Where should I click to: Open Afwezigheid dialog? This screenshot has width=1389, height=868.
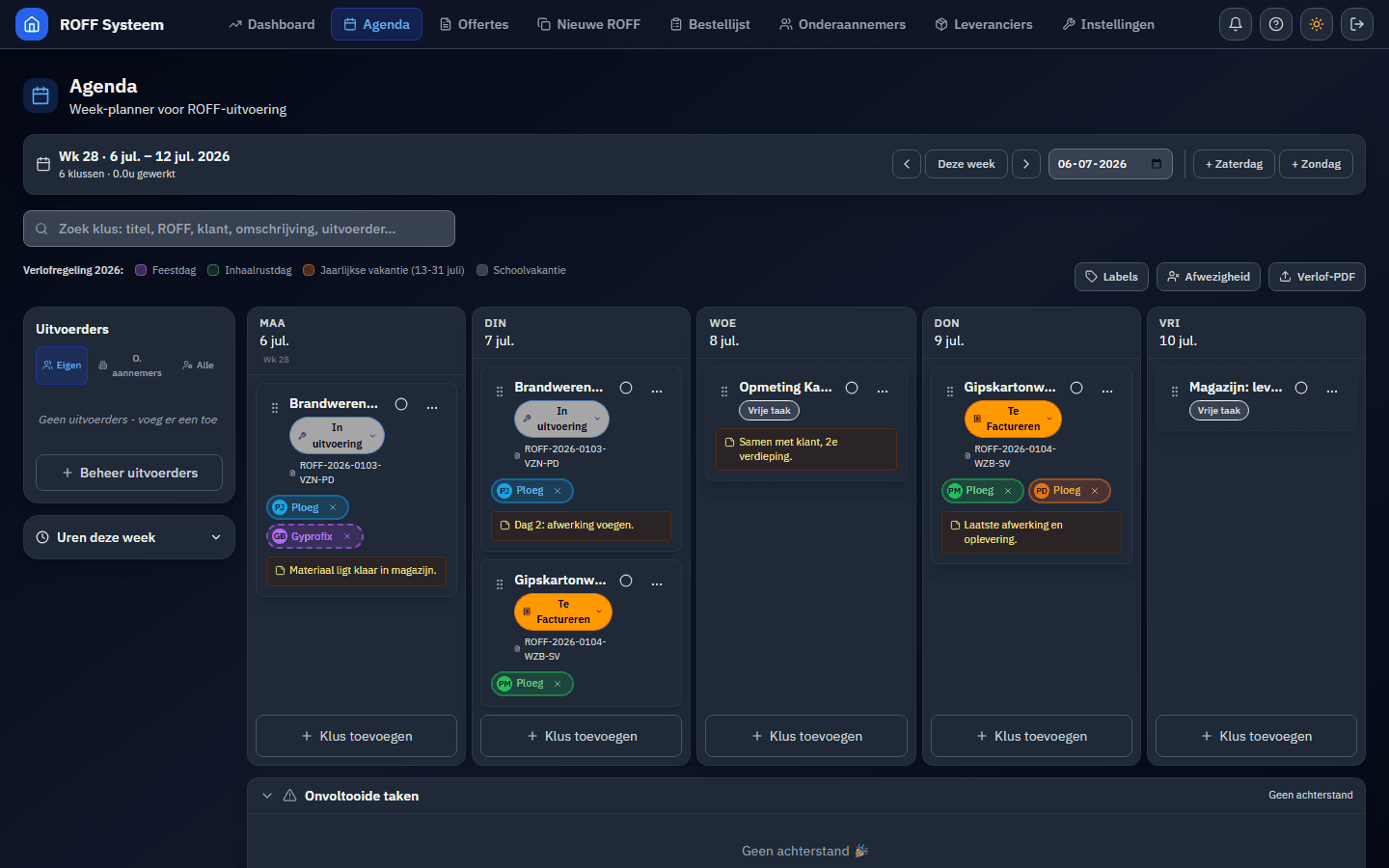[1209, 277]
